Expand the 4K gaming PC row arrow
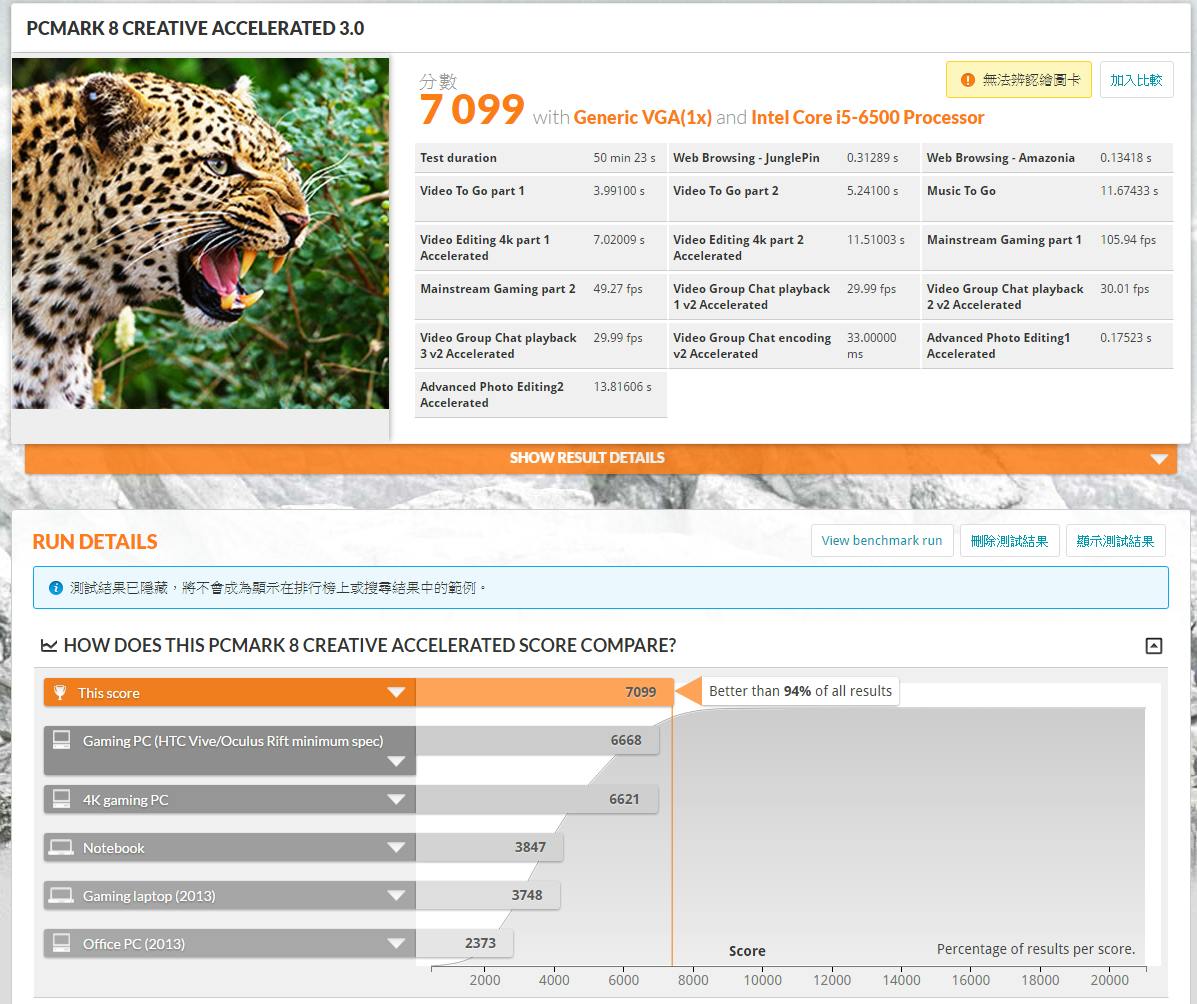 395,799
